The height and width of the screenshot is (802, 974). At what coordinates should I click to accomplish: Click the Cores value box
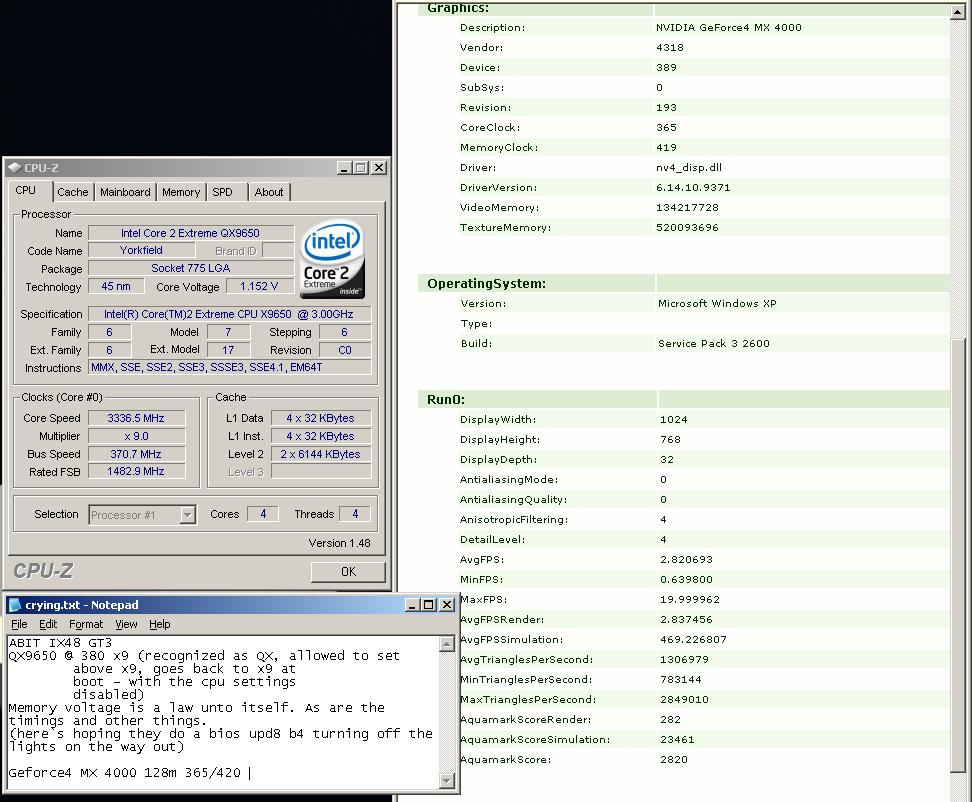[263, 514]
